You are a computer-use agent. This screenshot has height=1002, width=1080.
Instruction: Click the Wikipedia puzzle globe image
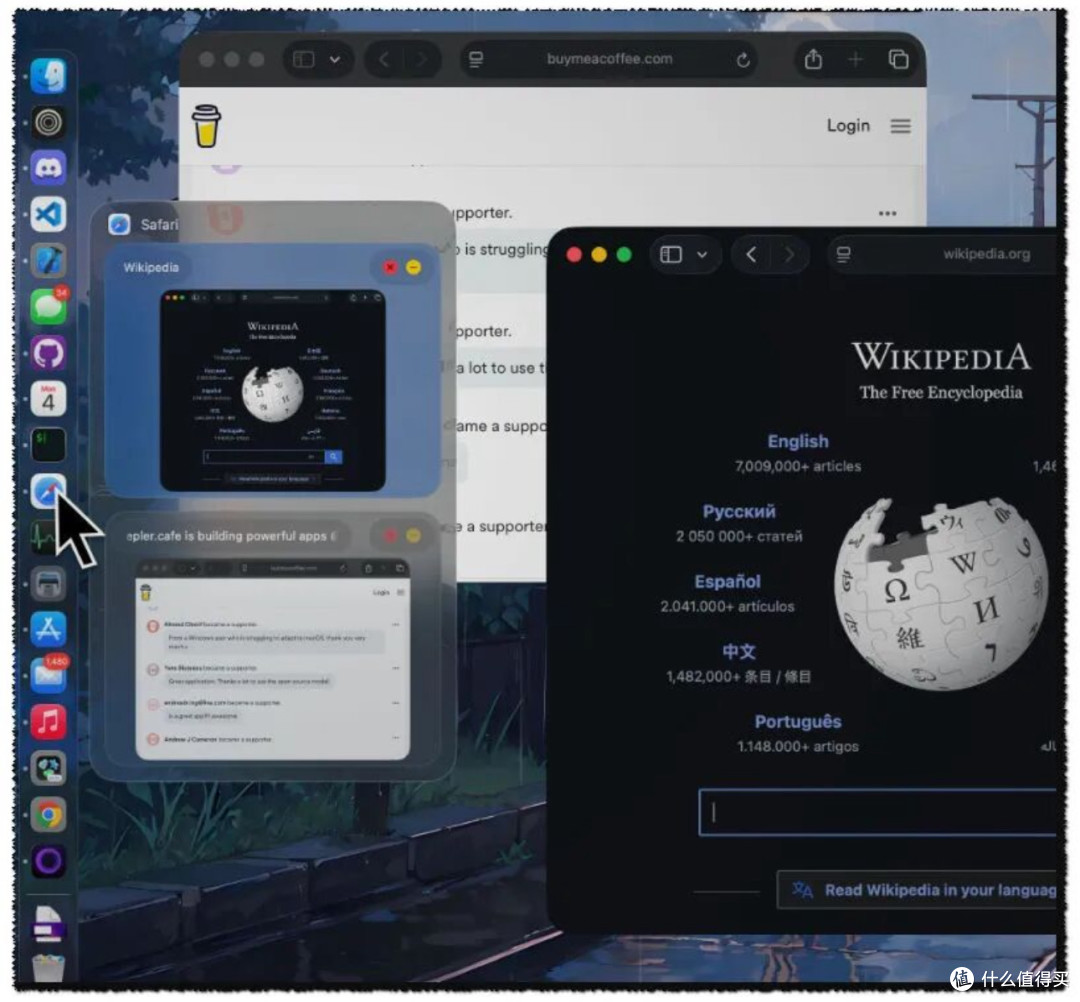(942, 593)
